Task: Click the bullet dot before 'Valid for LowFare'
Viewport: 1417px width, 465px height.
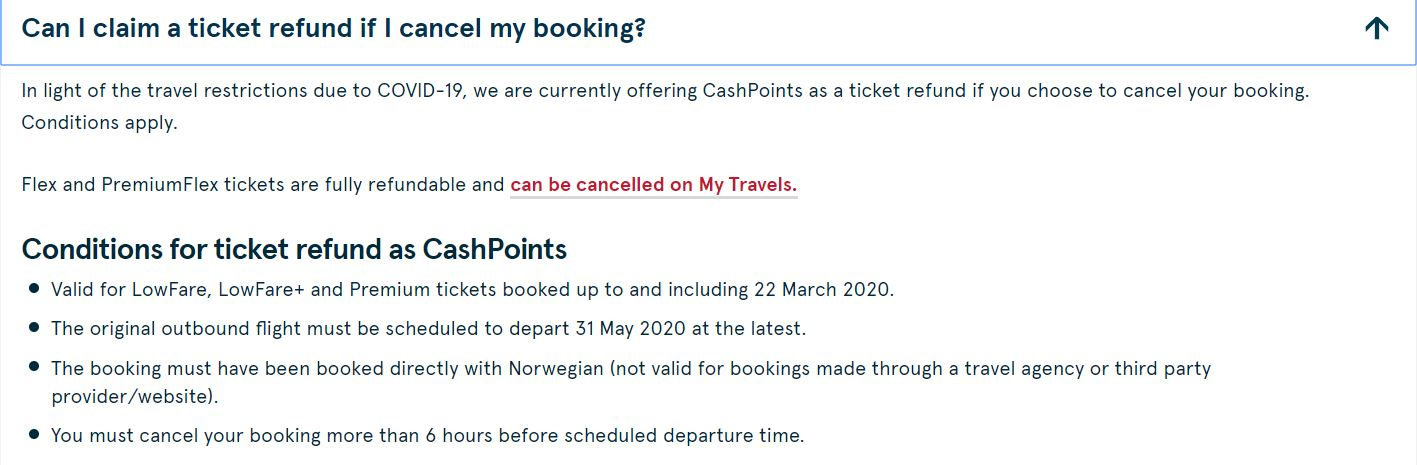Action: tap(34, 289)
